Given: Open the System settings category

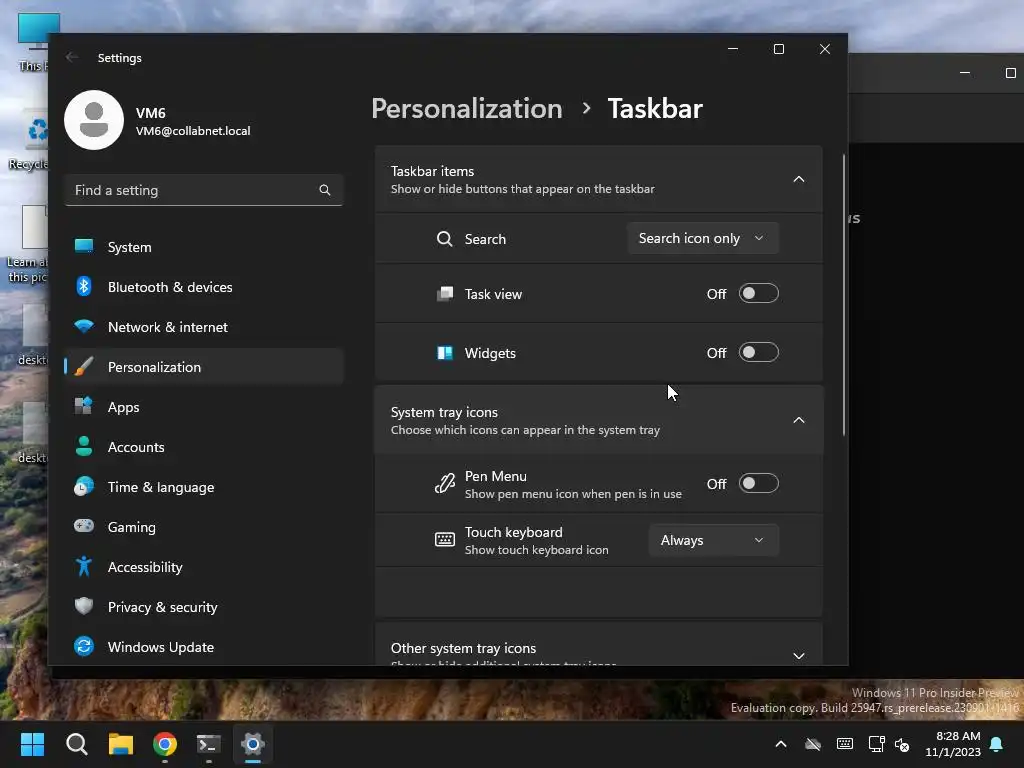Looking at the screenshot, I should [204, 247].
